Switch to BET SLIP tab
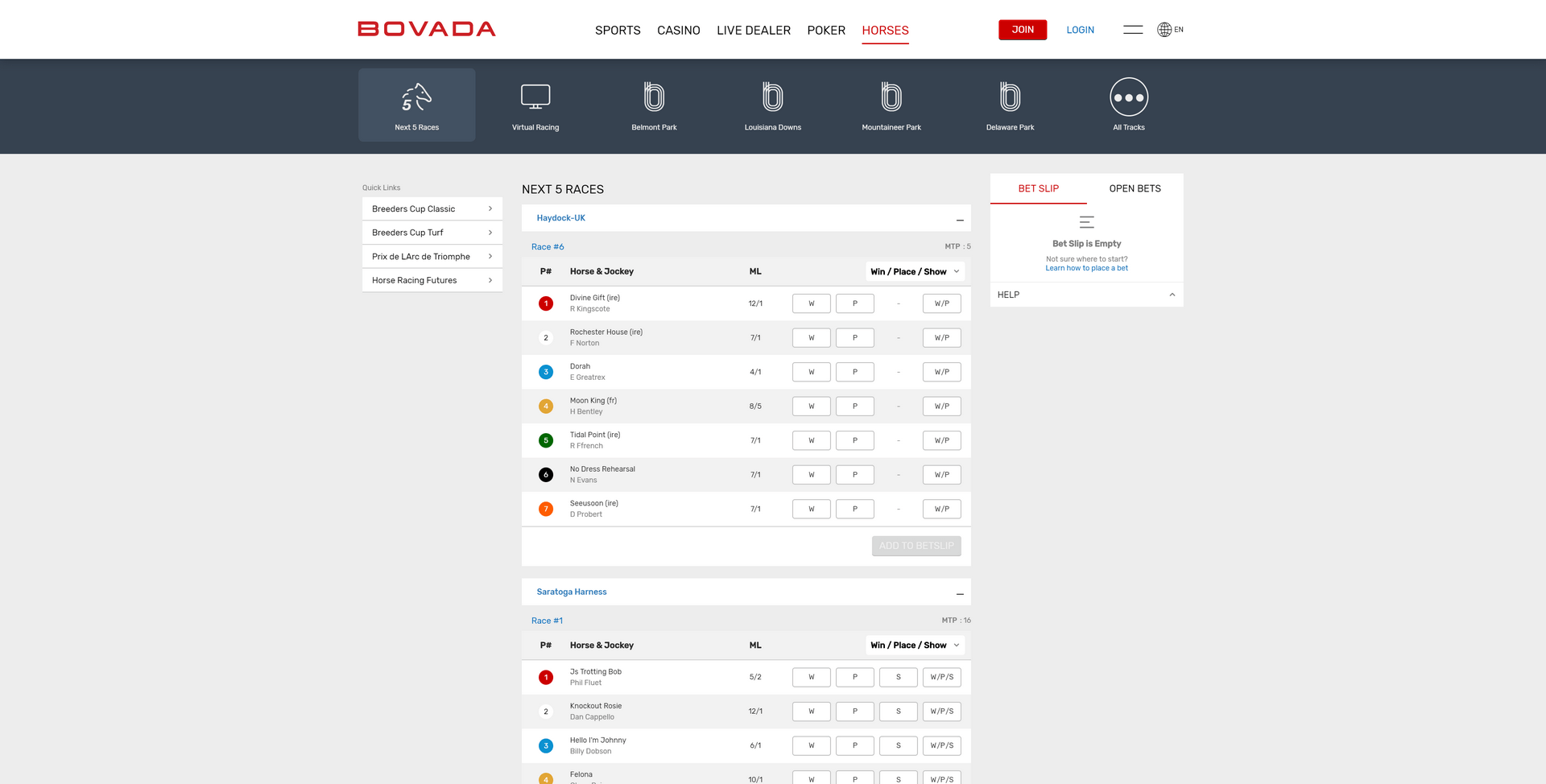Screen dimensions: 1546x784 click(1039, 188)
